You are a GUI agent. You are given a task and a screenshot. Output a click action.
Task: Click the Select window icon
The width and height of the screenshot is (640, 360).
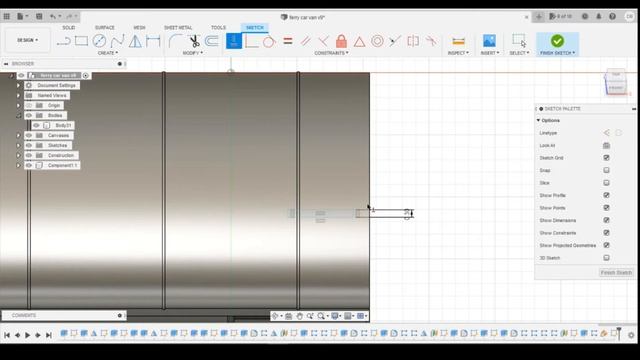pyautogui.click(x=519, y=41)
